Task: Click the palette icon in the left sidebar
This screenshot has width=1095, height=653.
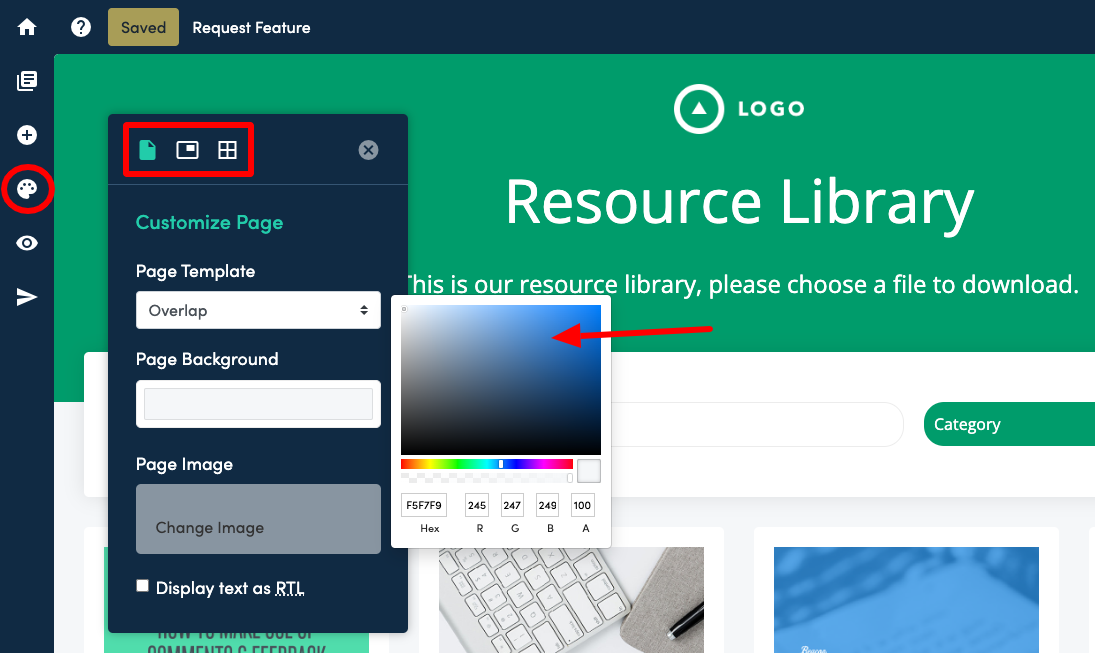Action: (27, 188)
